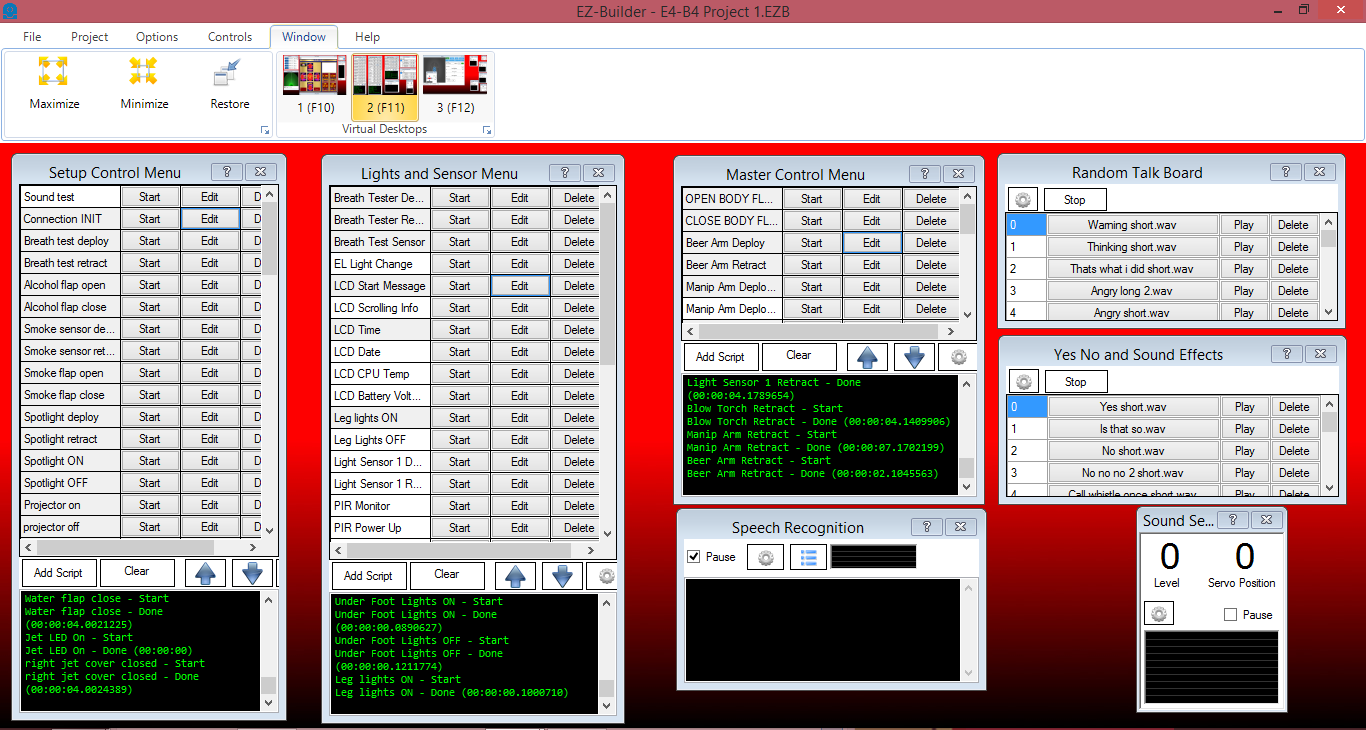Open the Sound Servo gear settings
This screenshot has width=1366, height=730.
(1159, 614)
